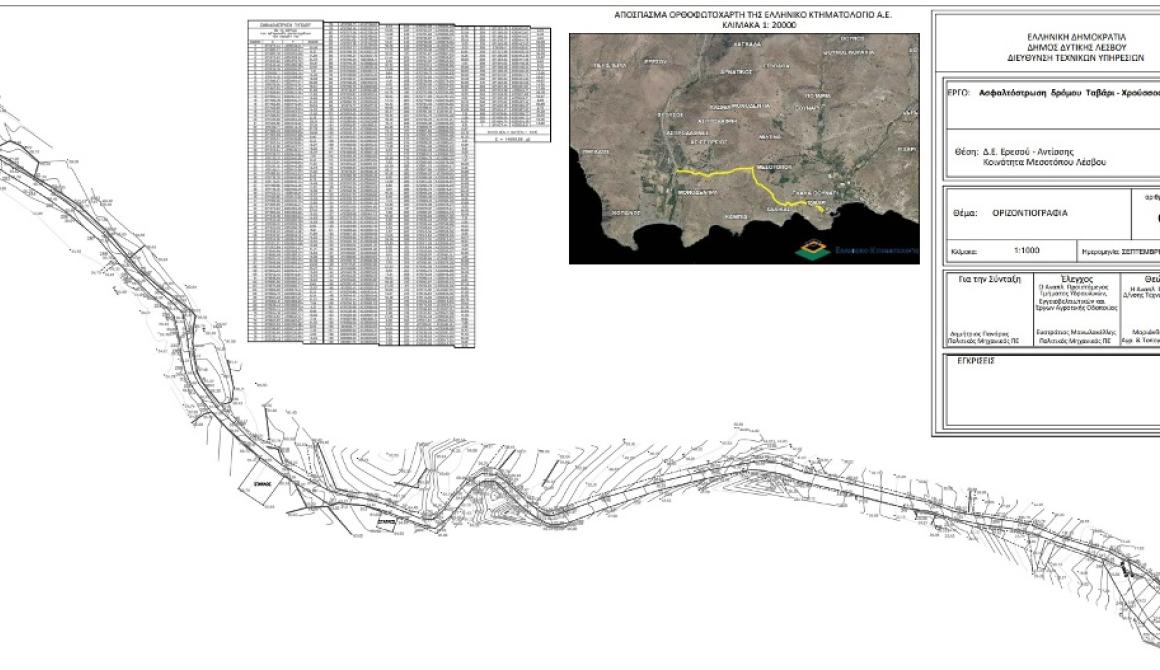Click the larger labeled building outline beside the road
Screen dimensions: 1160x670
click(263, 484)
